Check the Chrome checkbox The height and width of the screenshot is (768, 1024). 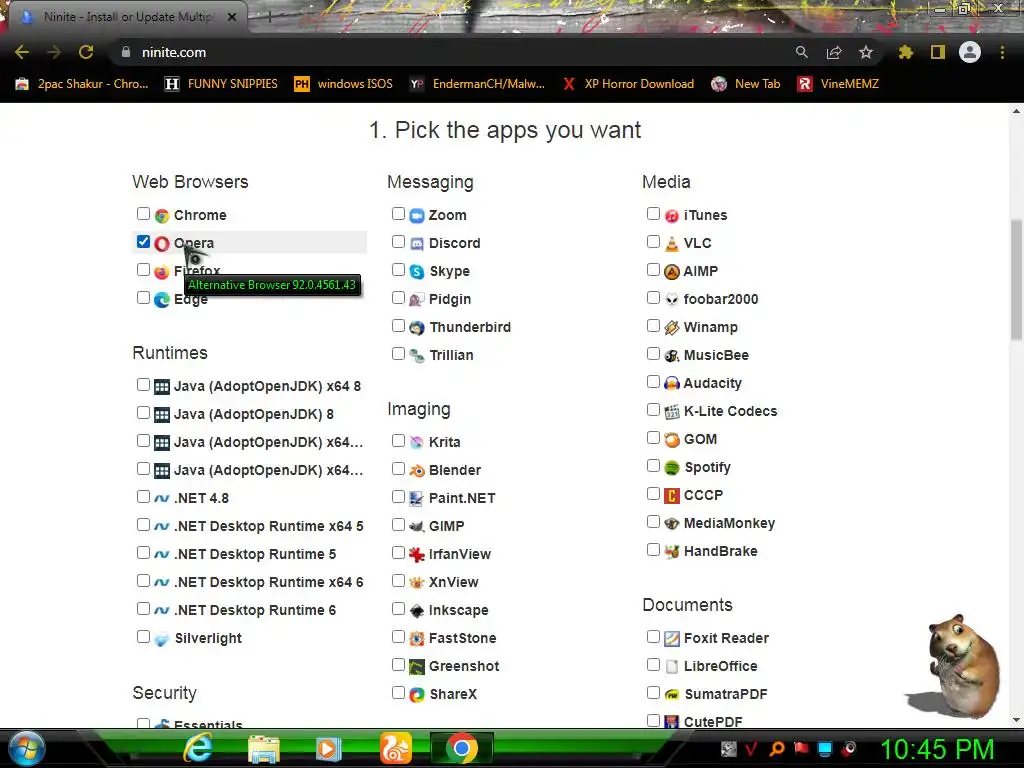[x=143, y=214]
